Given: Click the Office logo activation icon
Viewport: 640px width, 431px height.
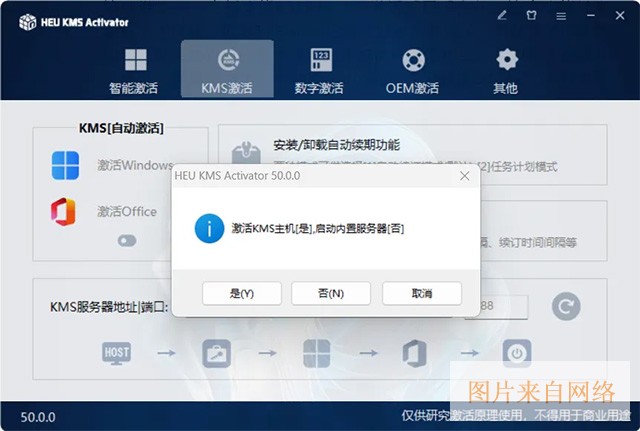Looking at the screenshot, I should [65, 211].
